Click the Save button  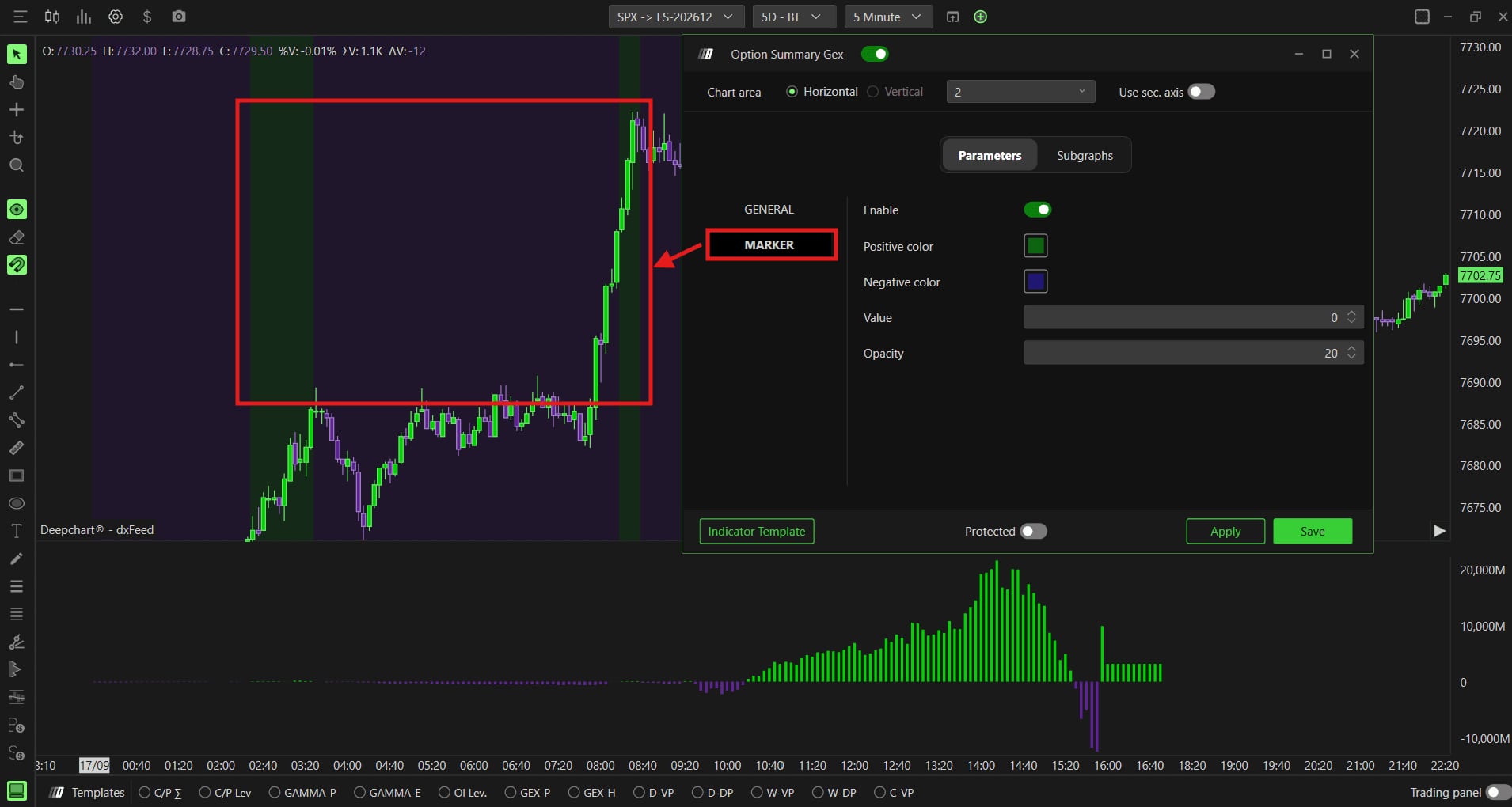[x=1313, y=531]
